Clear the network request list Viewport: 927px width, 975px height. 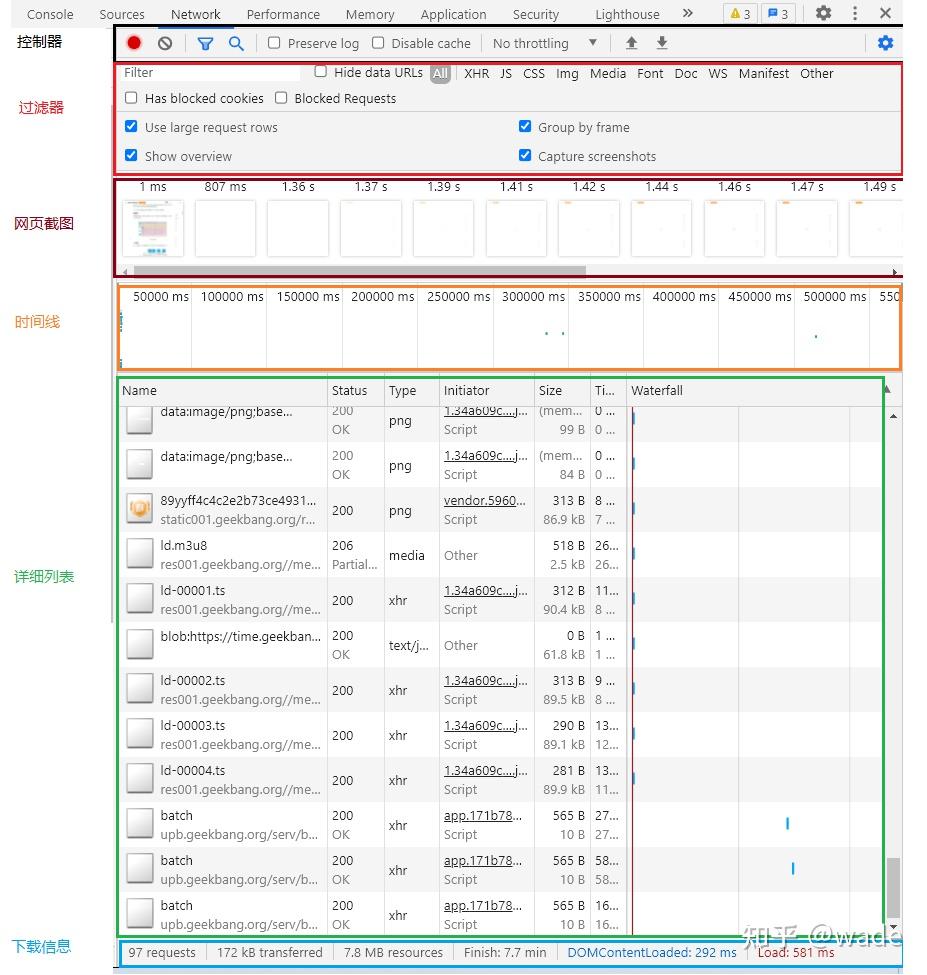(165, 43)
